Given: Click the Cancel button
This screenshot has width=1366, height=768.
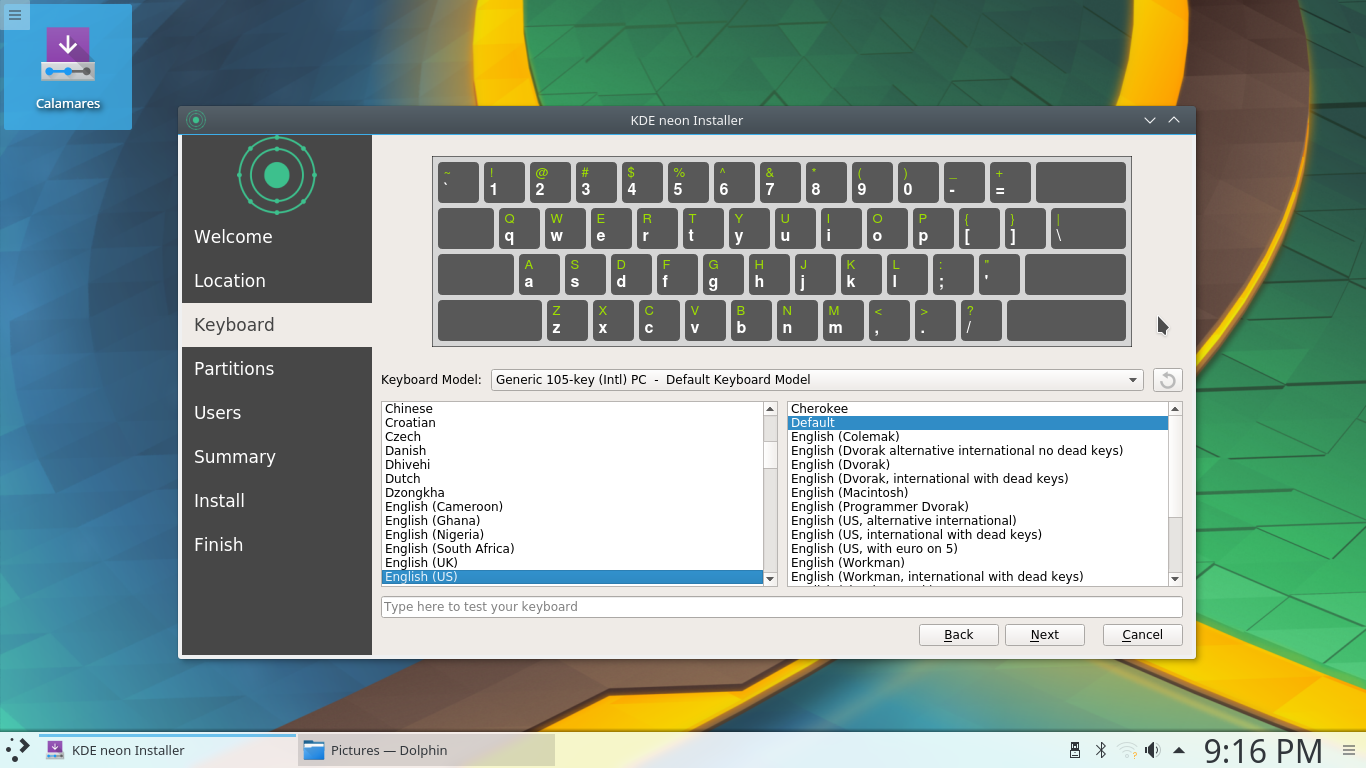Looking at the screenshot, I should (1143, 635).
